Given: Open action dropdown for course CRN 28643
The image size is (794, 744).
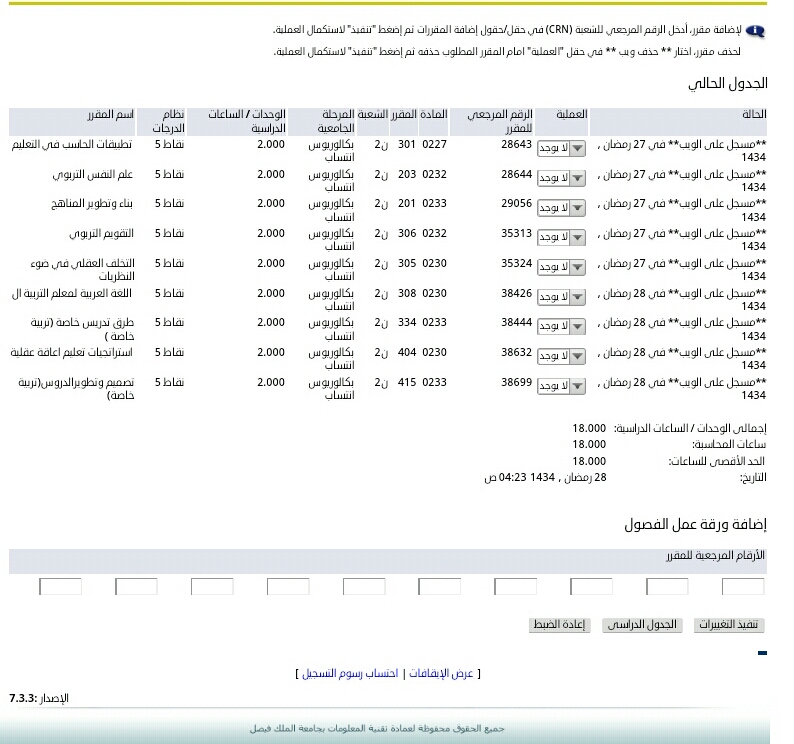Looking at the screenshot, I should [562, 149].
